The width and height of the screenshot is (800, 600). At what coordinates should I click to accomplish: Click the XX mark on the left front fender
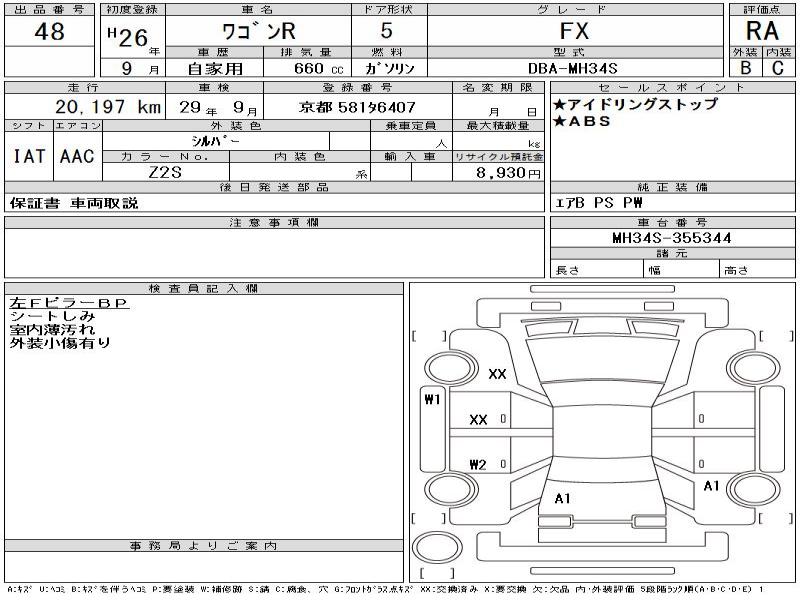coord(497,374)
